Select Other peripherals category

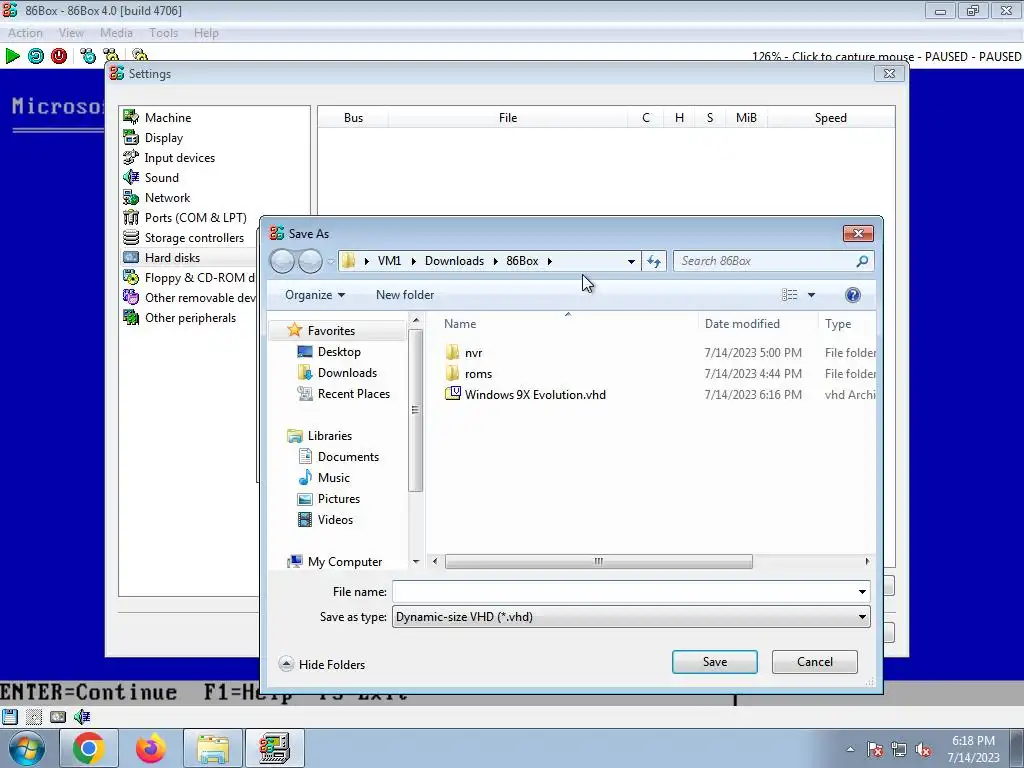tap(190, 318)
